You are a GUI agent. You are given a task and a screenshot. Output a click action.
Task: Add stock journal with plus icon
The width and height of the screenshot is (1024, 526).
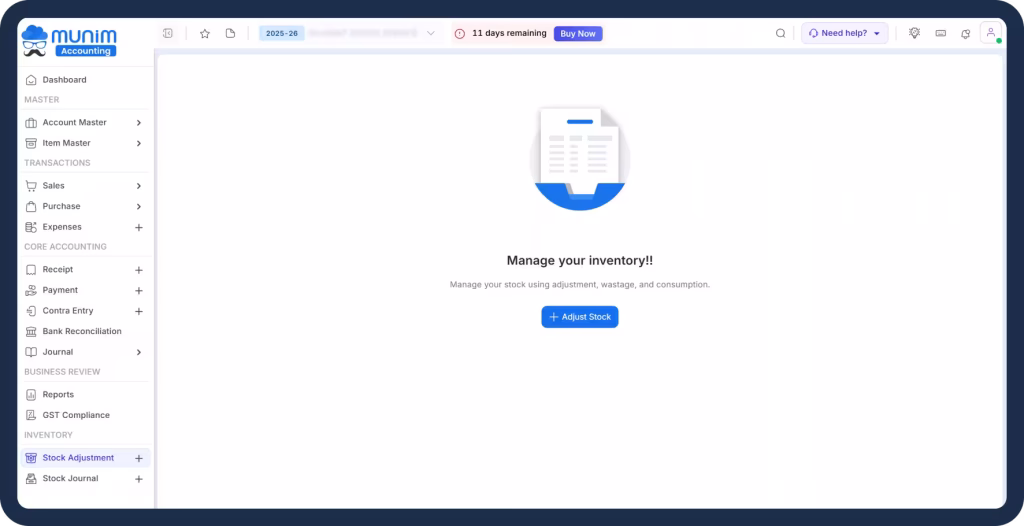pyautogui.click(x=138, y=479)
